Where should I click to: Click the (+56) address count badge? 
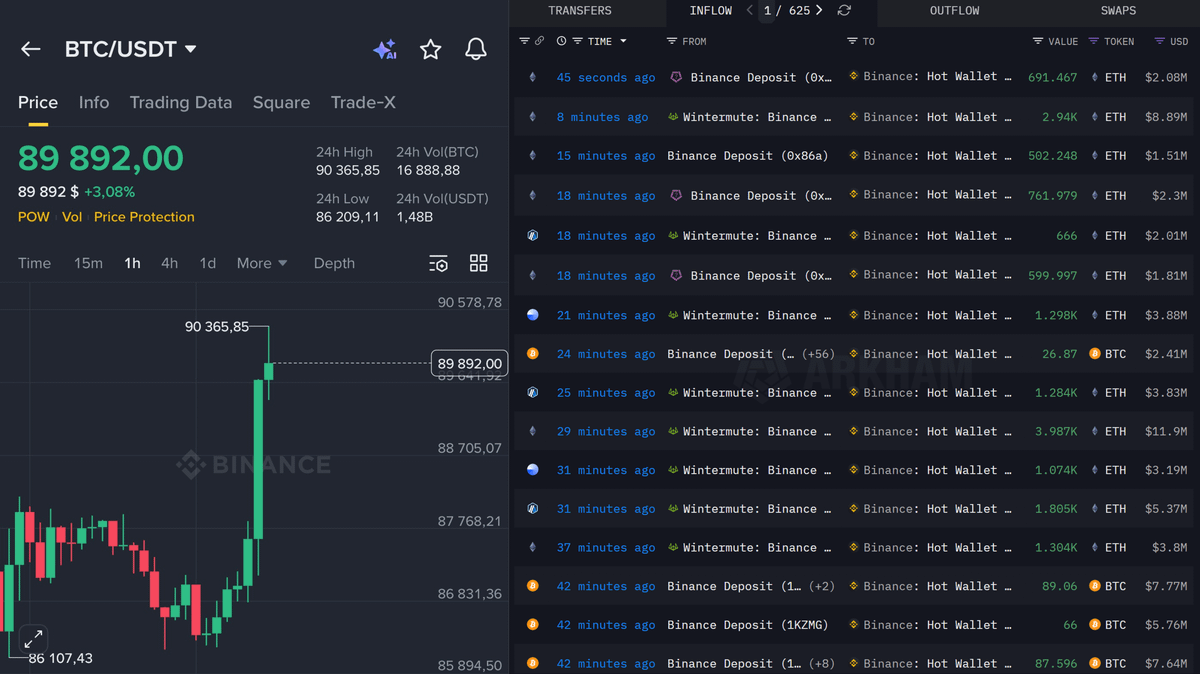[x=818, y=354]
